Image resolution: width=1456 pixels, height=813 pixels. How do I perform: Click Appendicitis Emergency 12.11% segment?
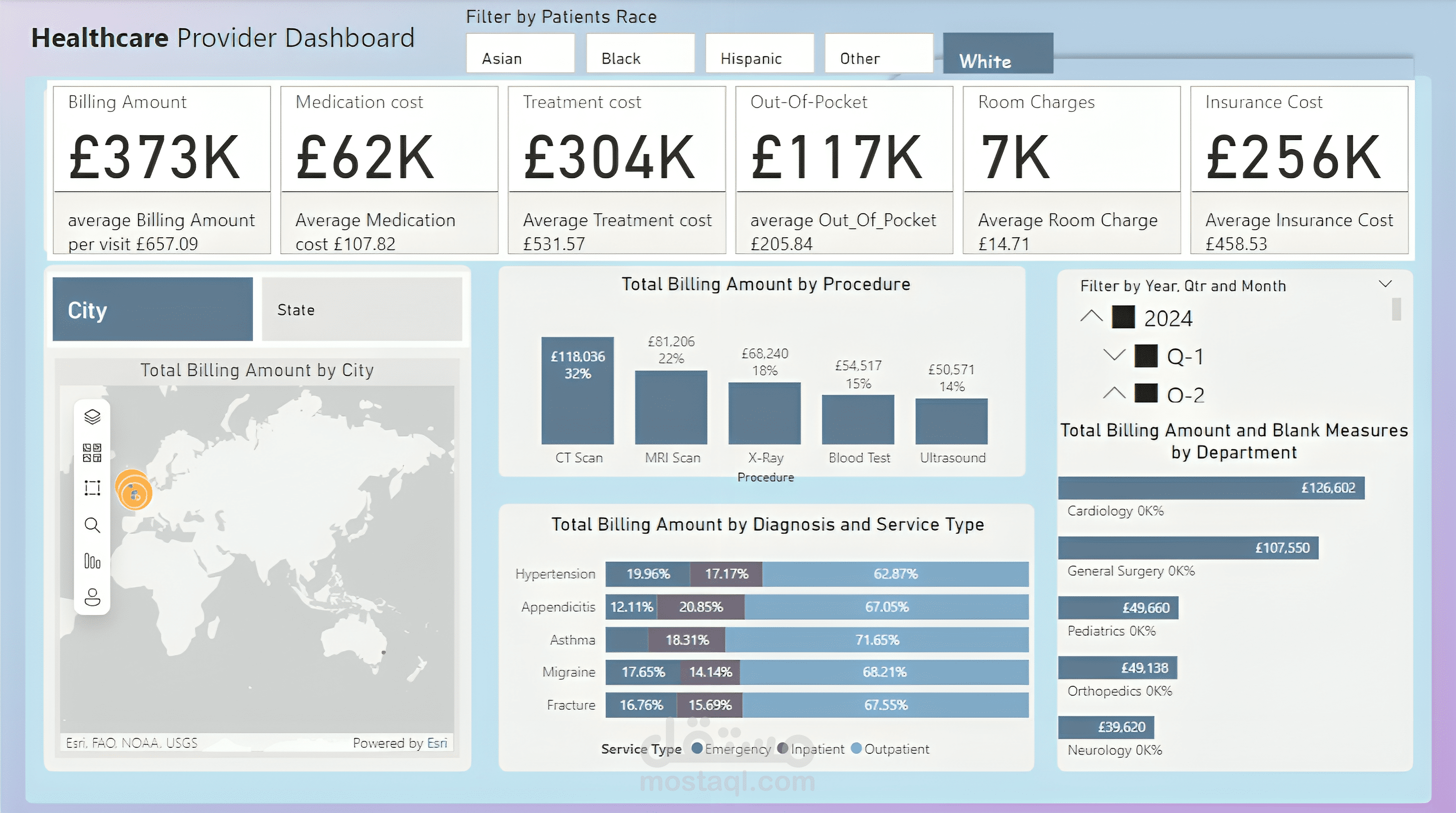tap(631, 607)
